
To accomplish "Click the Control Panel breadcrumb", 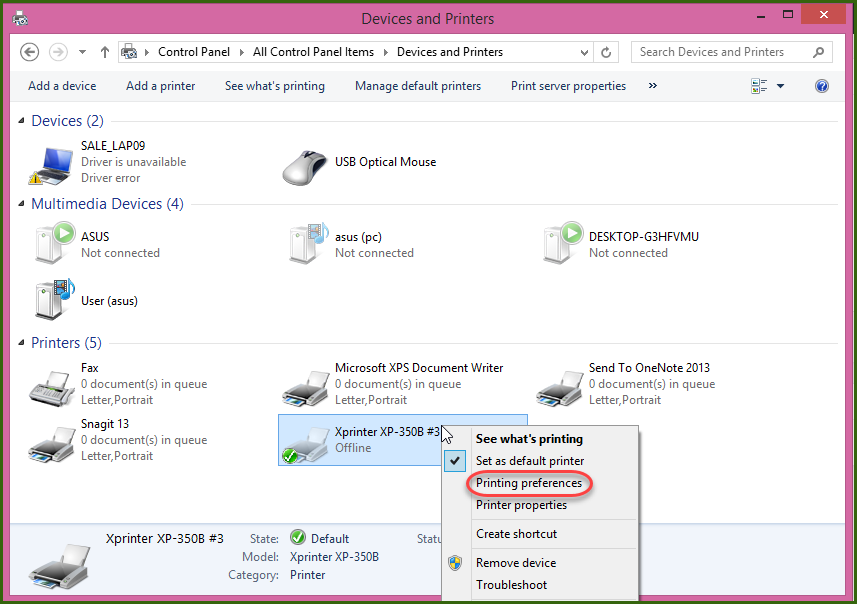I will [x=193, y=52].
